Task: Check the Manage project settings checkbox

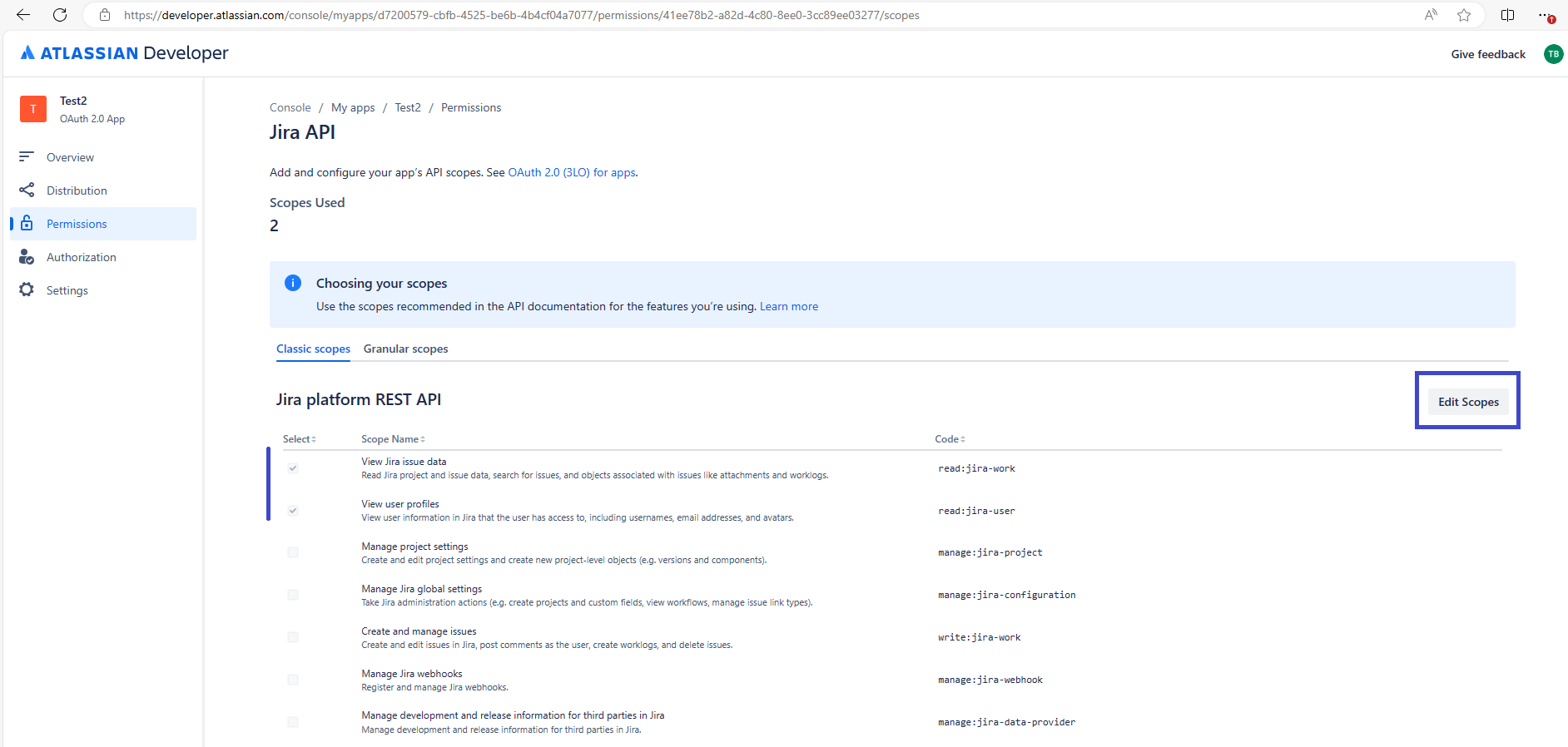Action: 293,552
